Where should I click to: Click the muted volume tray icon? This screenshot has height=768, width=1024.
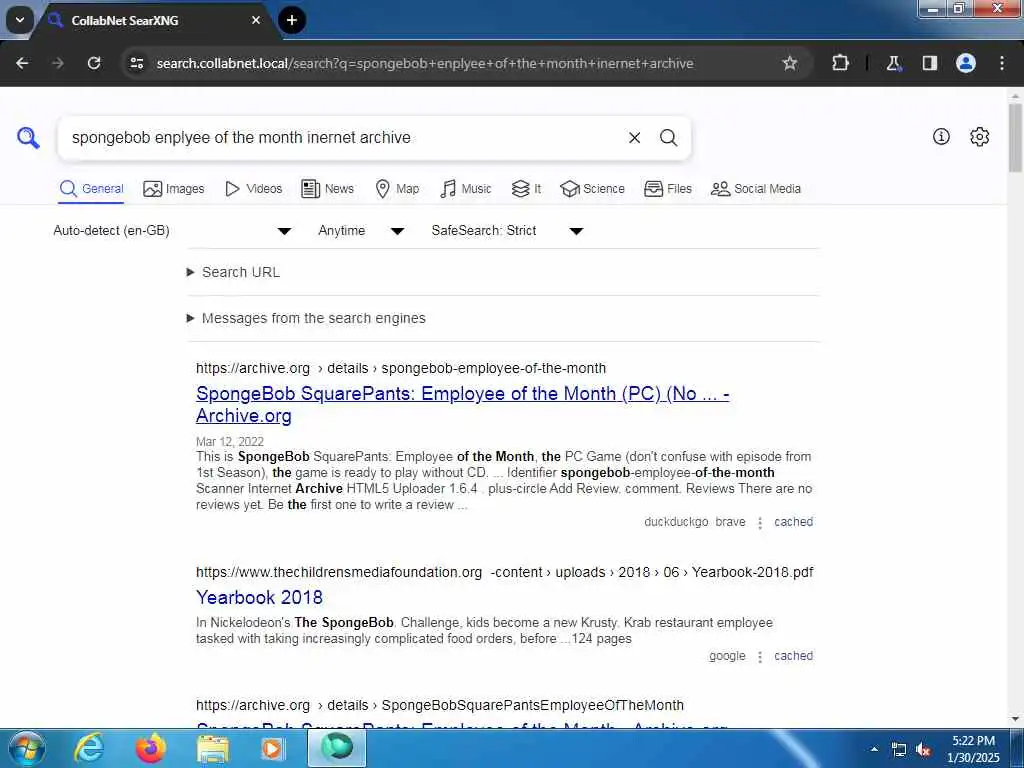point(923,750)
